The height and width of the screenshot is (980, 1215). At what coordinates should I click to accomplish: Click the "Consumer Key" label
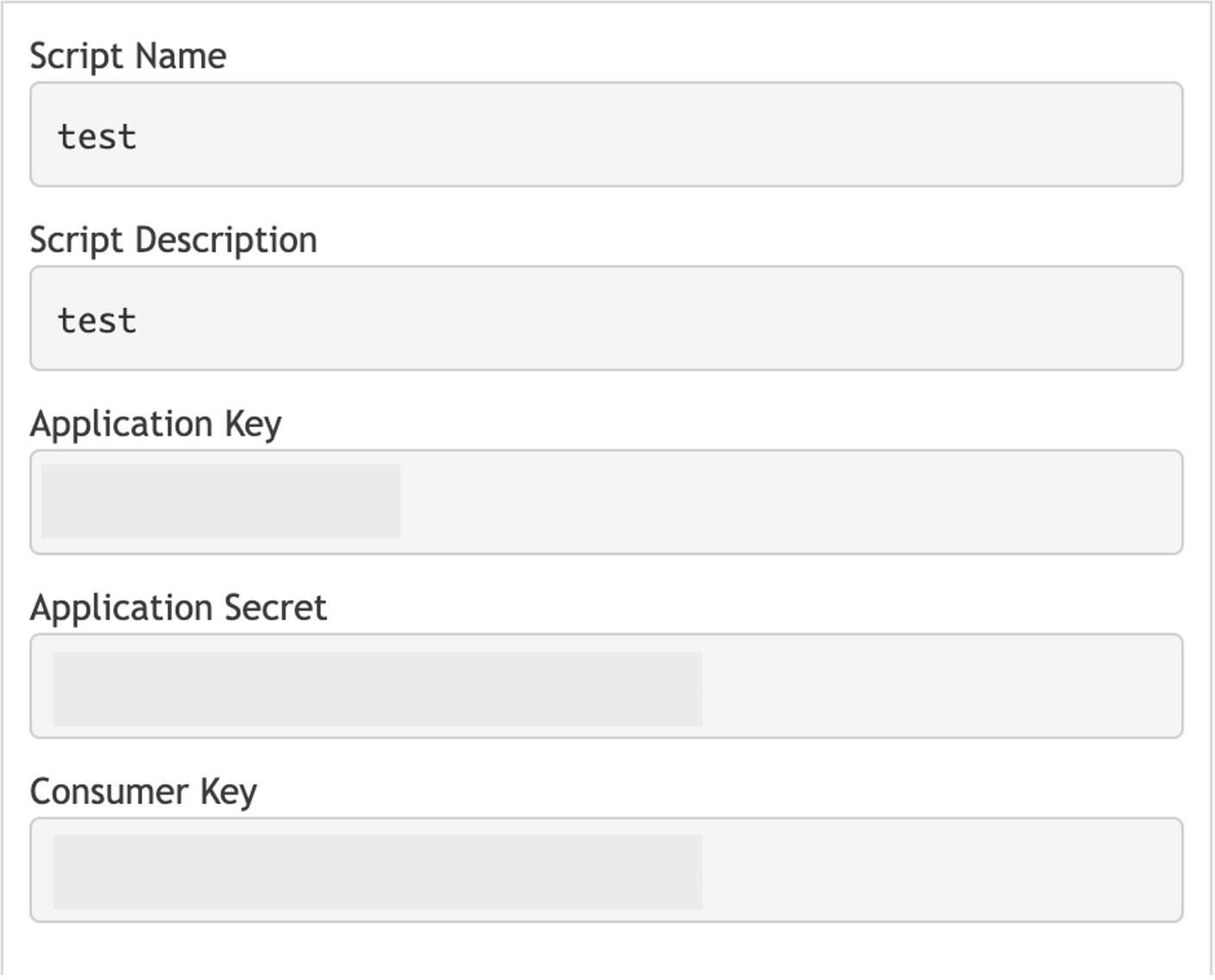tap(143, 792)
